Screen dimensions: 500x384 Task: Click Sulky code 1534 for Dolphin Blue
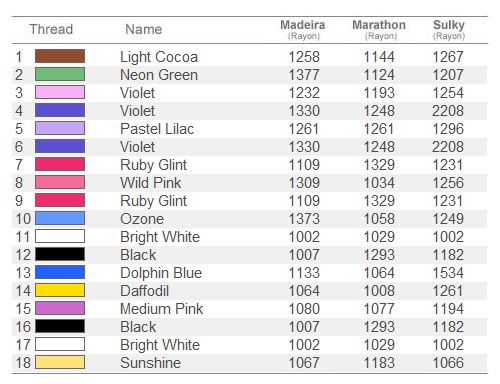click(448, 273)
